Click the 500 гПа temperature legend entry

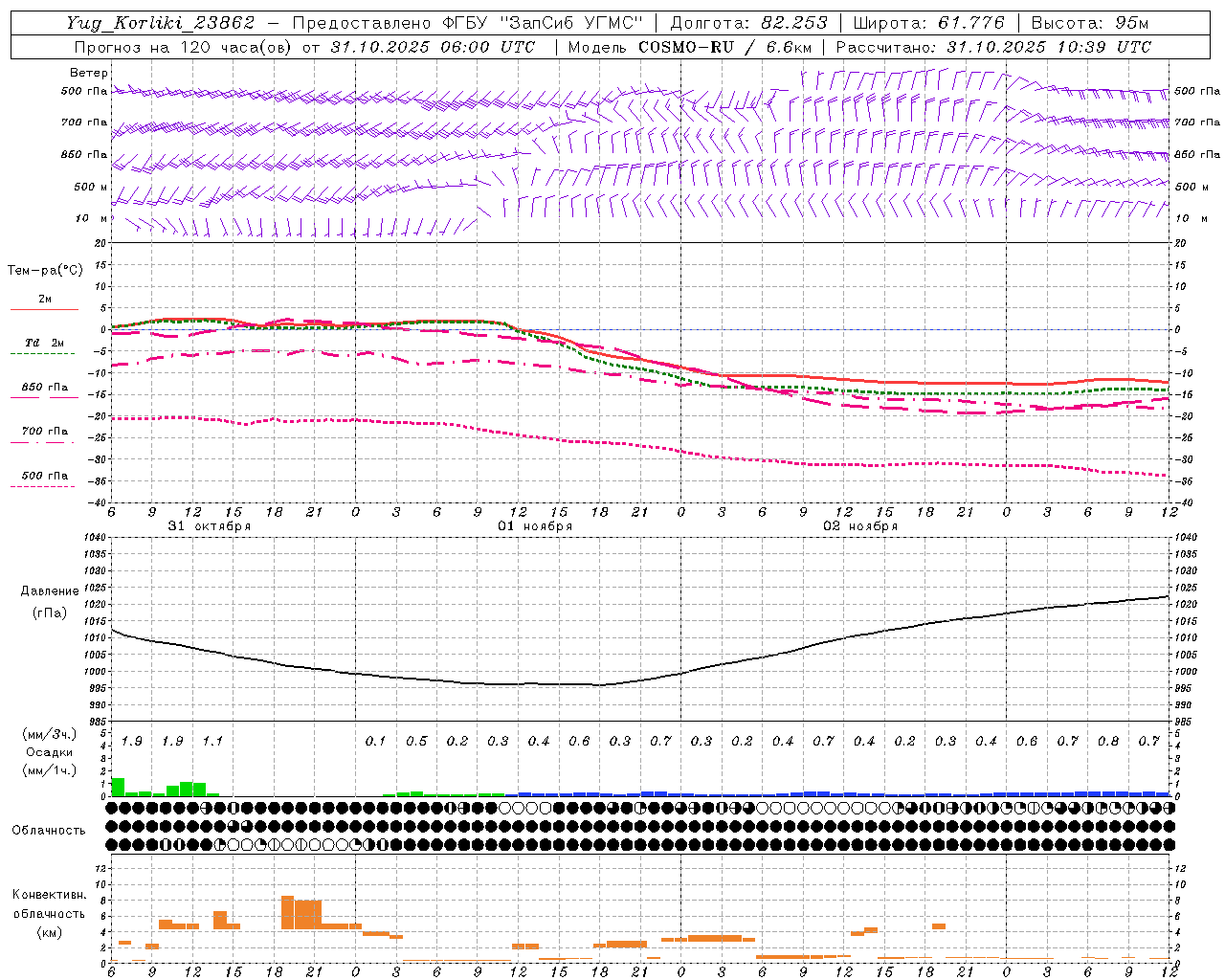45,476
